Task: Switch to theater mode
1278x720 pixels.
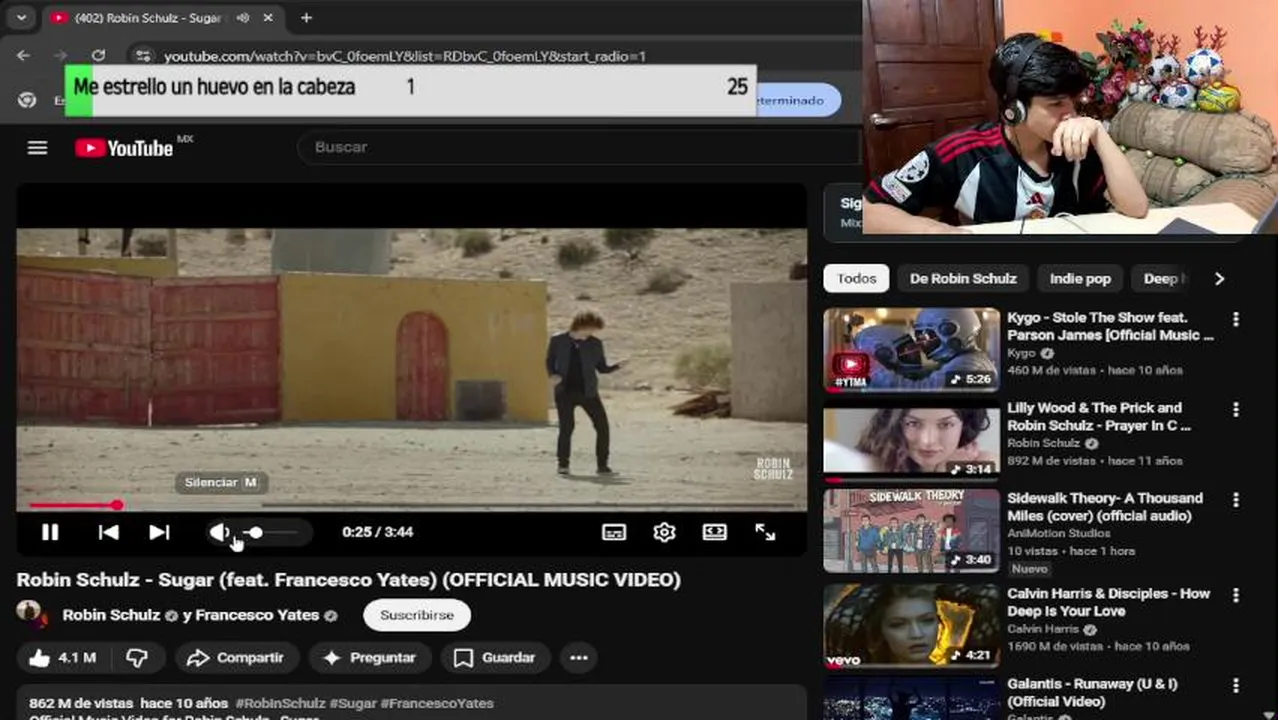Action: click(x=714, y=532)
